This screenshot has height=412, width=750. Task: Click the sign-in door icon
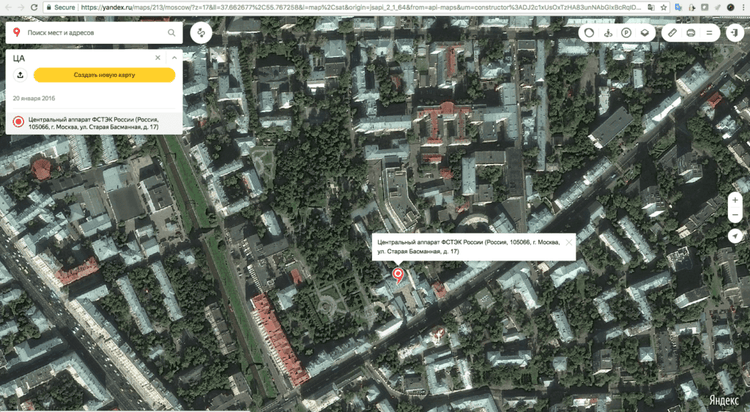click(x=736, y=33)
